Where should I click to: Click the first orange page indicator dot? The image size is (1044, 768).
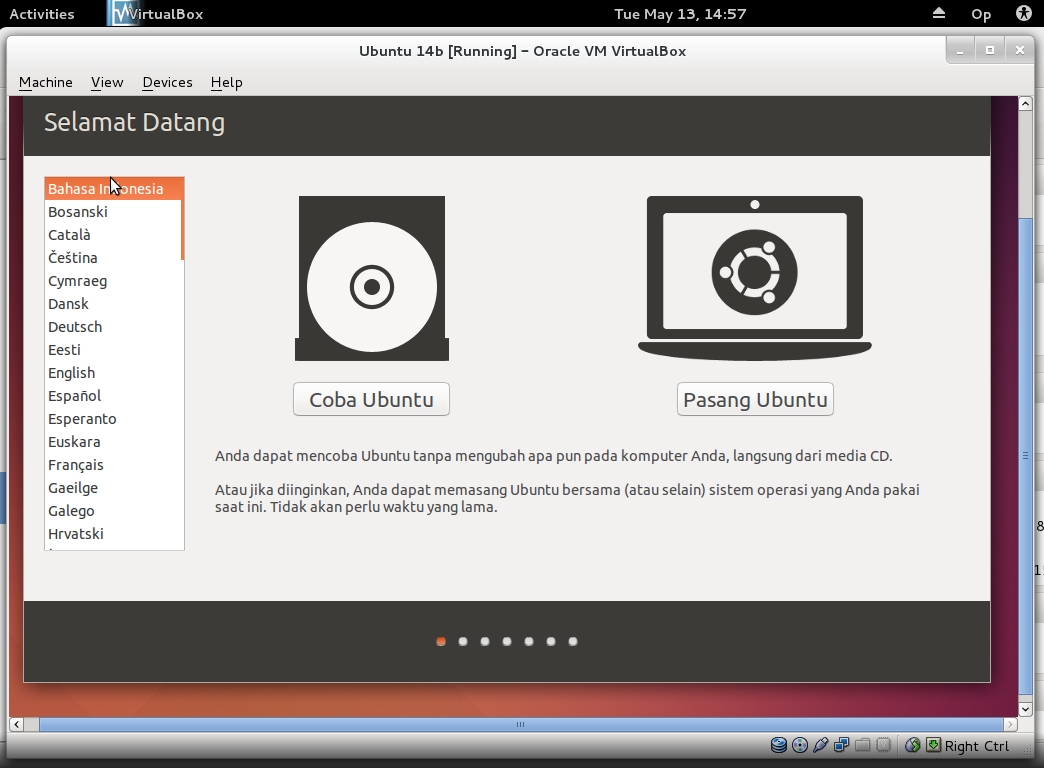pos(440,641)
